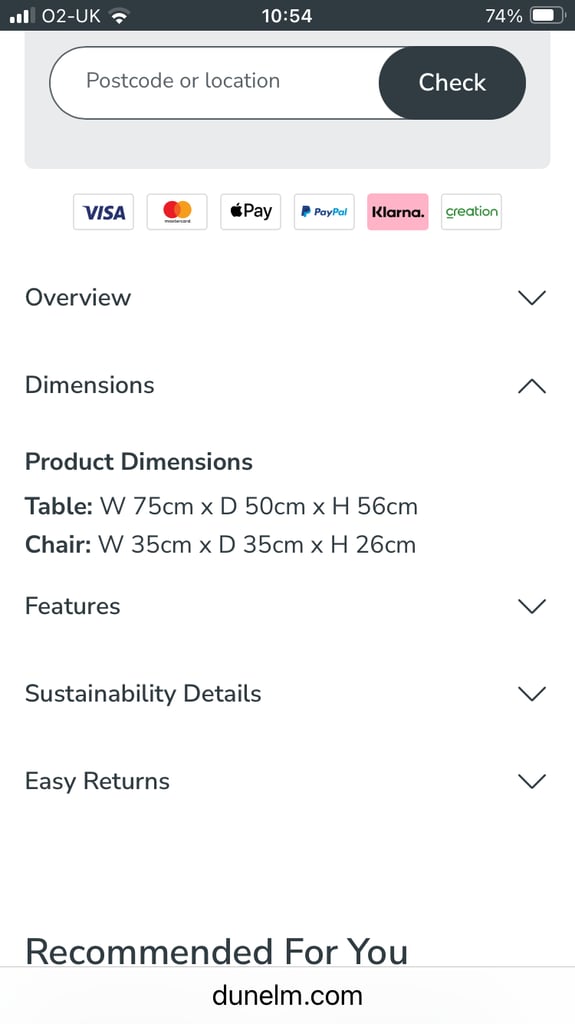Tap the Recommended For You heading
This screenshot has width=575, height=1024.
(x=216, y=951)
